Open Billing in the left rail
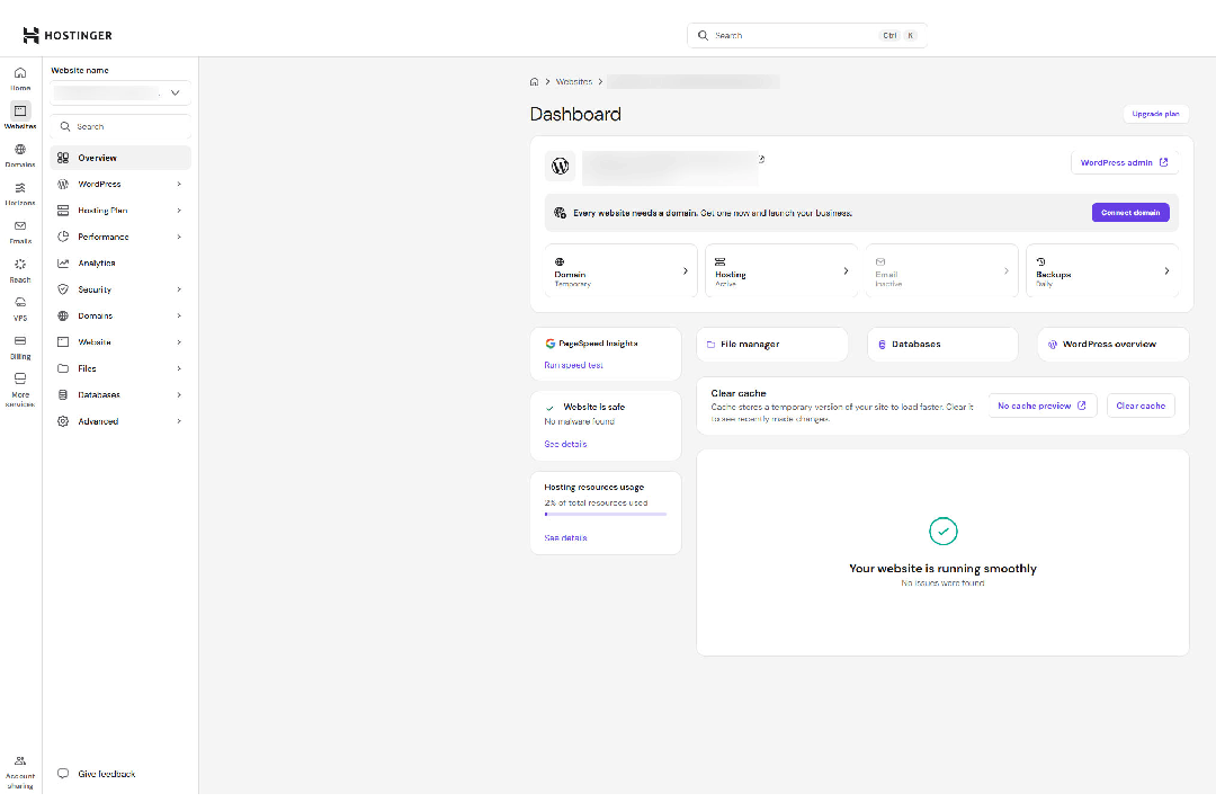Image resolution: width=1216 pixels, height=811 pixels. click(x=20, y=347)
